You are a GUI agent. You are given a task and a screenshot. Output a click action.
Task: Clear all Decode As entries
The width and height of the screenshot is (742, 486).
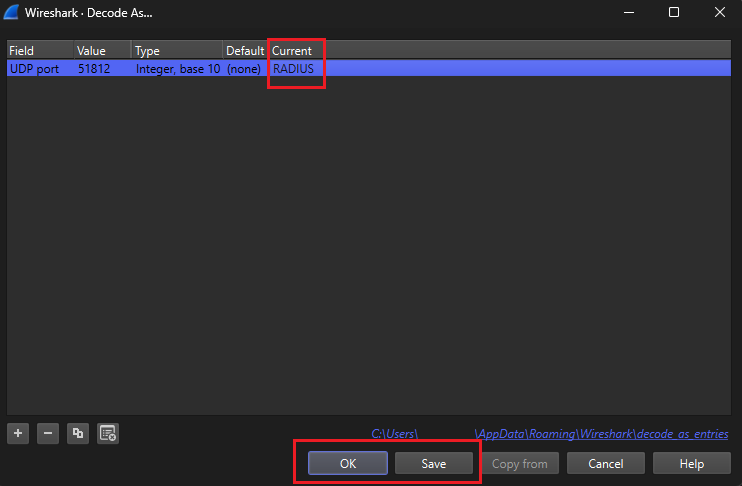pos(108,433)
